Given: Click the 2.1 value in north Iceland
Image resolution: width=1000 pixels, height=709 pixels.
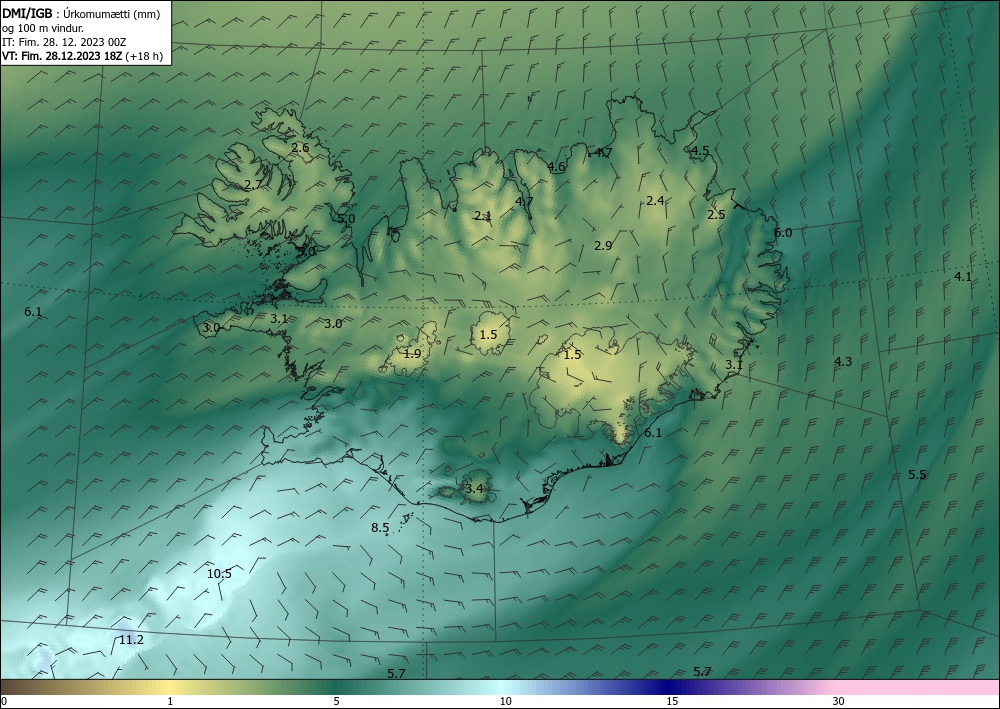Looking at the screenshot, I should (483, 216).
